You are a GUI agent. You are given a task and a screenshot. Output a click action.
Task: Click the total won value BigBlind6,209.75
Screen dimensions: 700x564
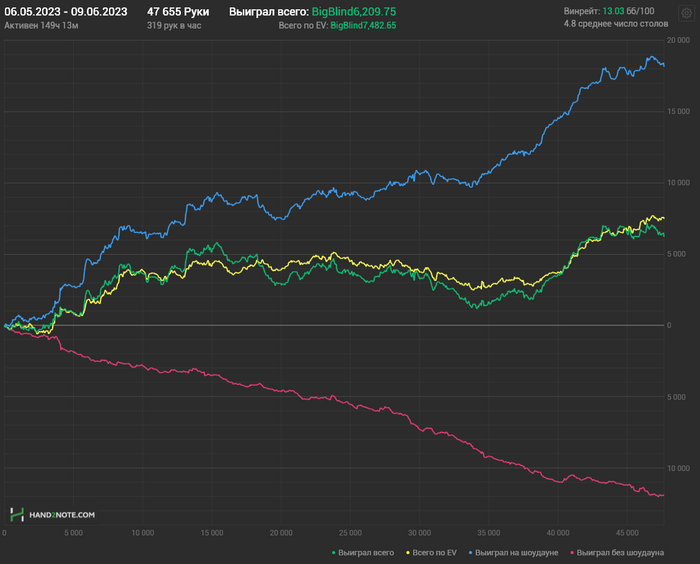click(x=354, y=12)
